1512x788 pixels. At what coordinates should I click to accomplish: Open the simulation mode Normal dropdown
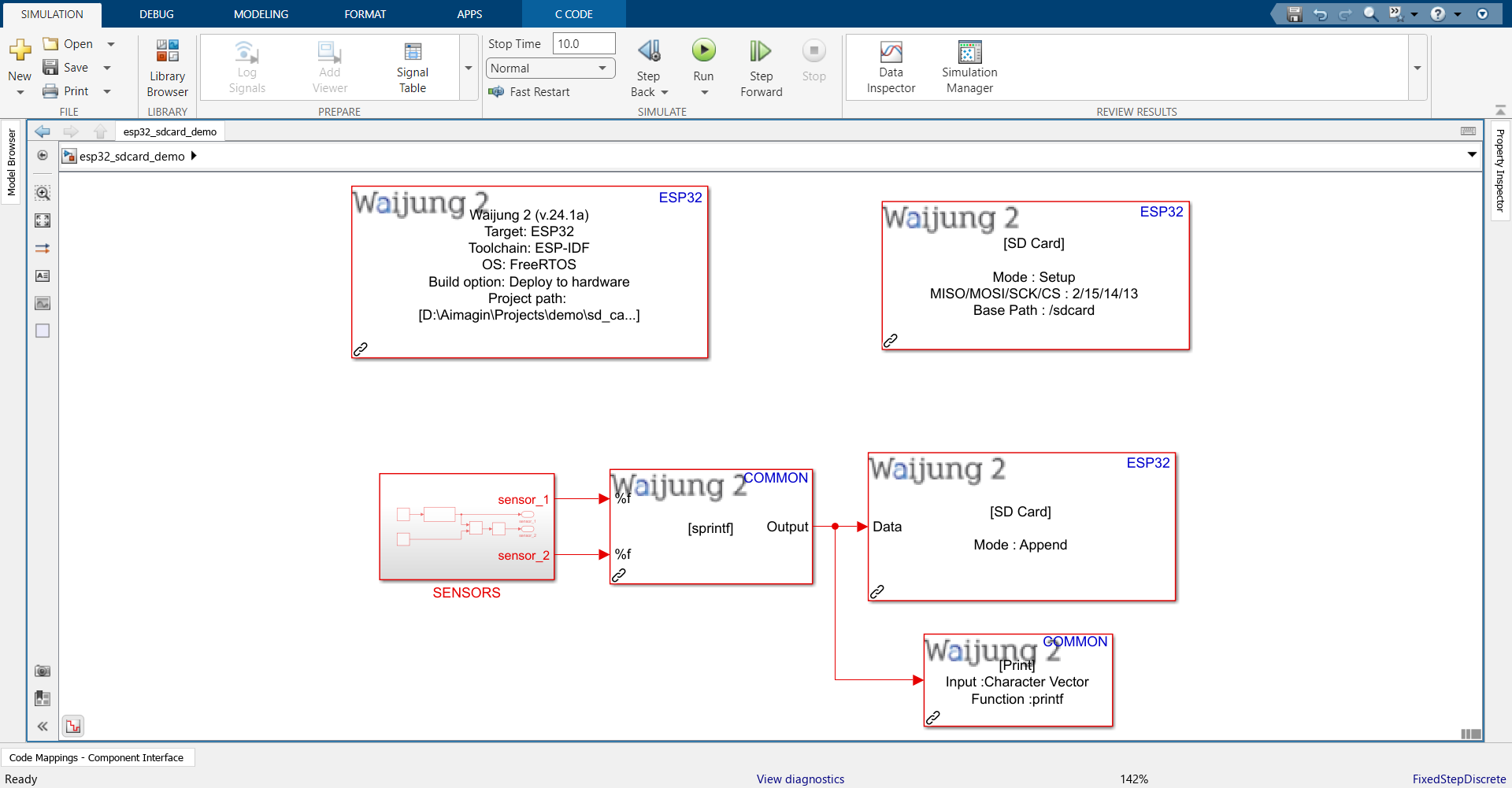tap(550, 68)
